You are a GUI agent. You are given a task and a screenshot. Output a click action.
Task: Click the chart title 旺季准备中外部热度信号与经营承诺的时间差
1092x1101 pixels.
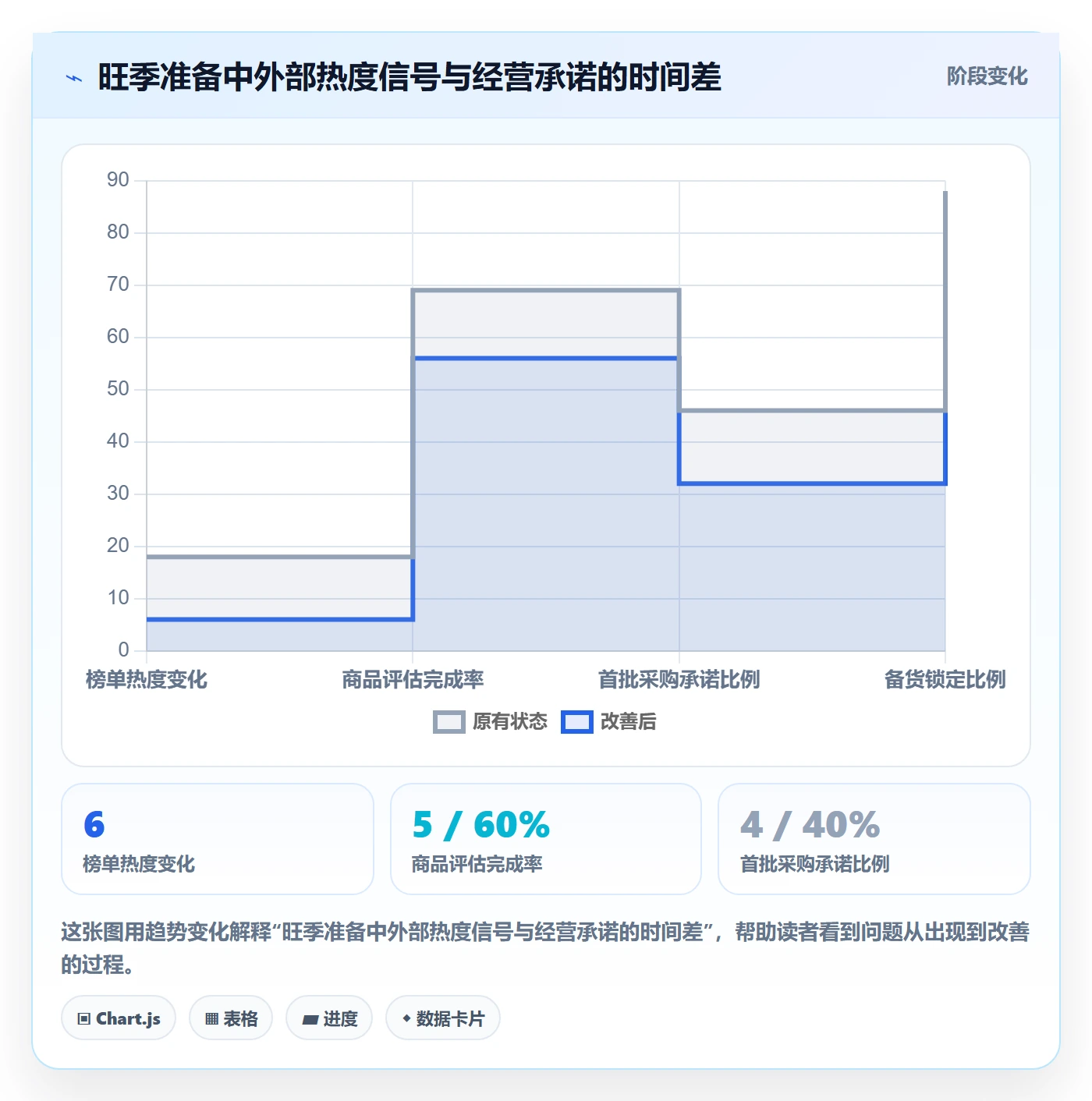pyautogui.click(x=409, y=77)
